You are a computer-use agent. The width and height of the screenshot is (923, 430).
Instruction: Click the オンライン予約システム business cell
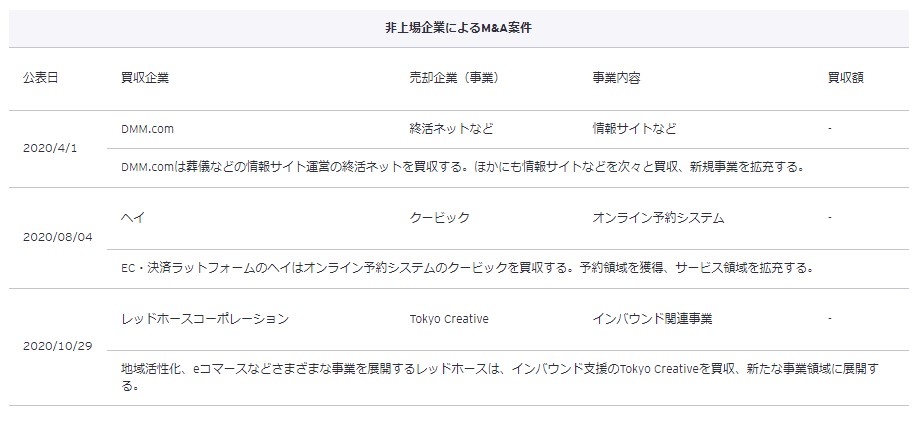(x=658, y=217)
